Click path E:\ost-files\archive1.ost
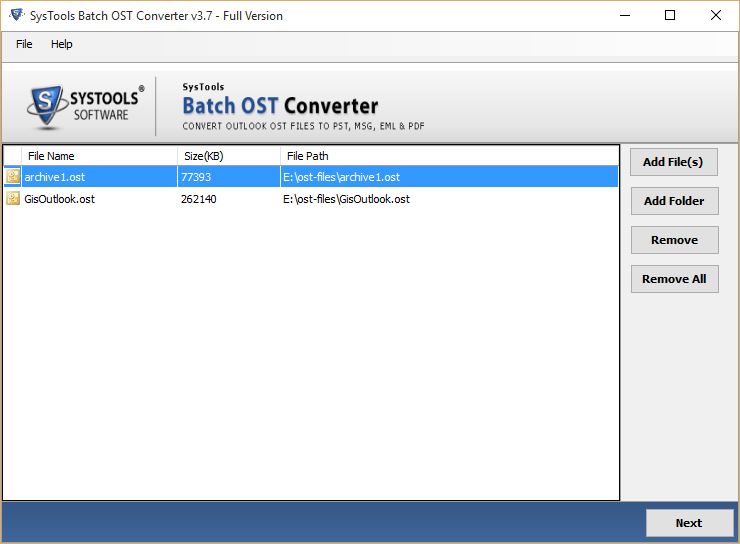Image resolution: width=740 pixels, height=544 pixels. pyautogui.click(x=342, y=177)
